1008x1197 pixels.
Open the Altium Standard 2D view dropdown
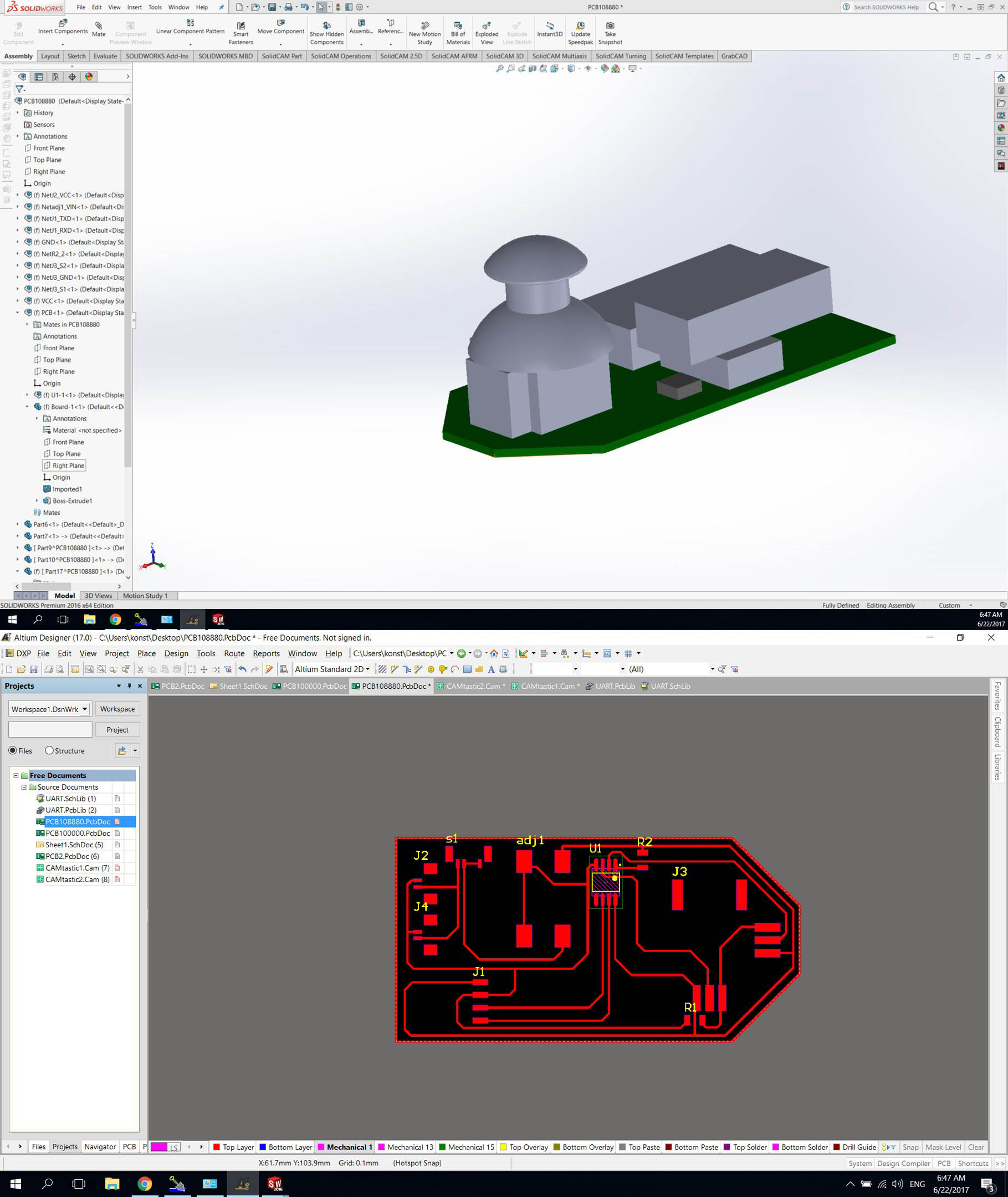coord(368,669)
